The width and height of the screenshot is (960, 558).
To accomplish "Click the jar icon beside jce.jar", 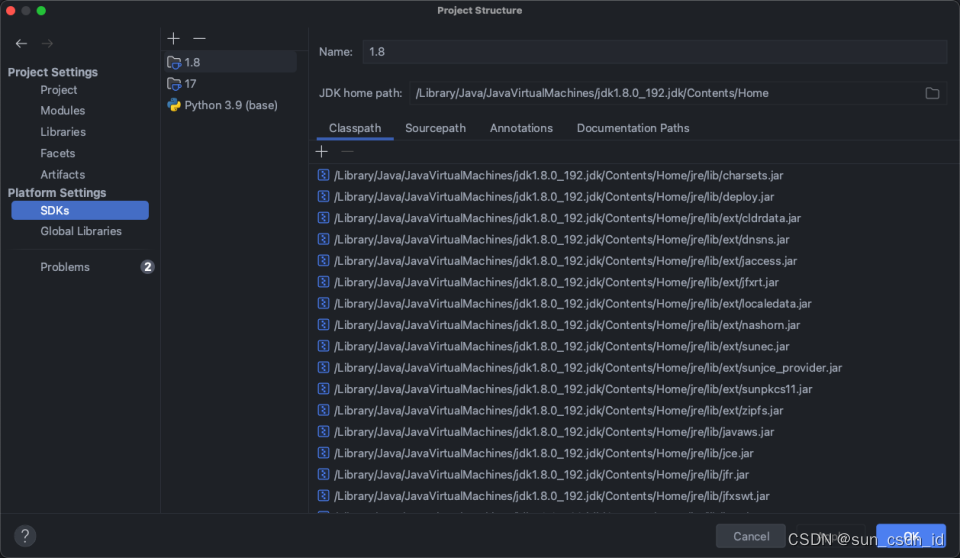I will (323, 453).
